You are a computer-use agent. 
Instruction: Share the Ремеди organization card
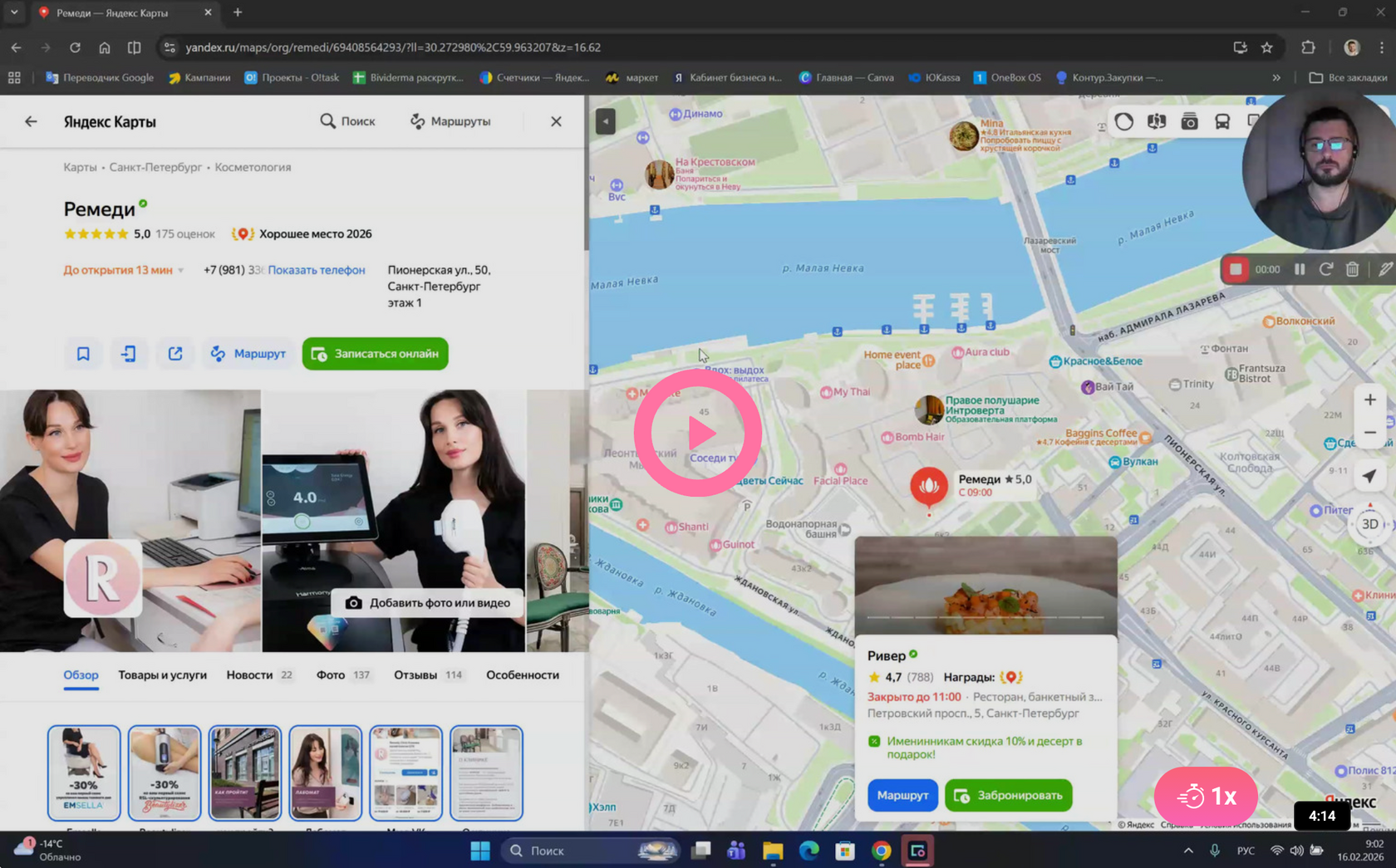175,354
